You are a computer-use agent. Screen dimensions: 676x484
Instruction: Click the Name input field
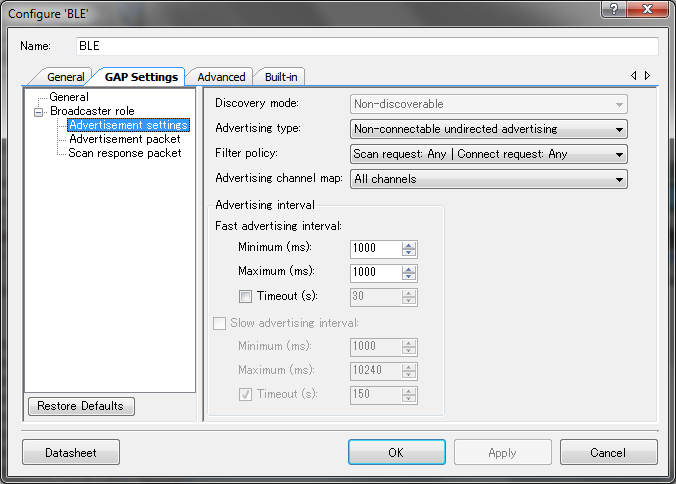coord(367,46)
